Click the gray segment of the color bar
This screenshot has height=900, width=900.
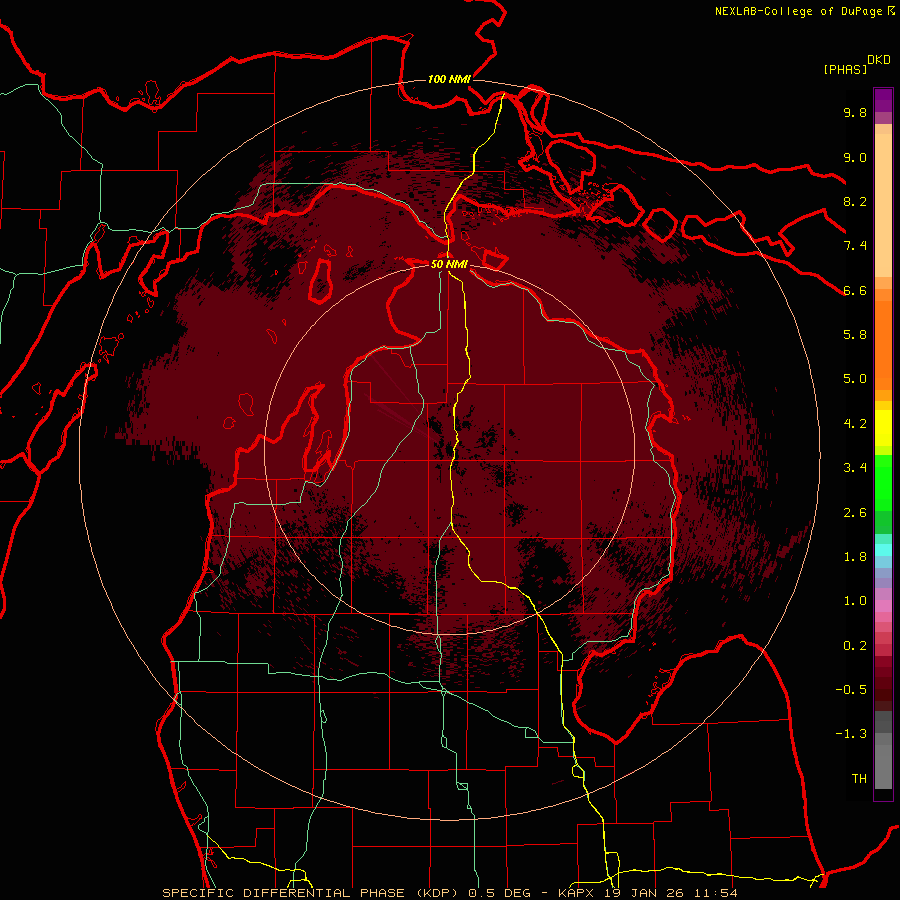coord(883,749)
